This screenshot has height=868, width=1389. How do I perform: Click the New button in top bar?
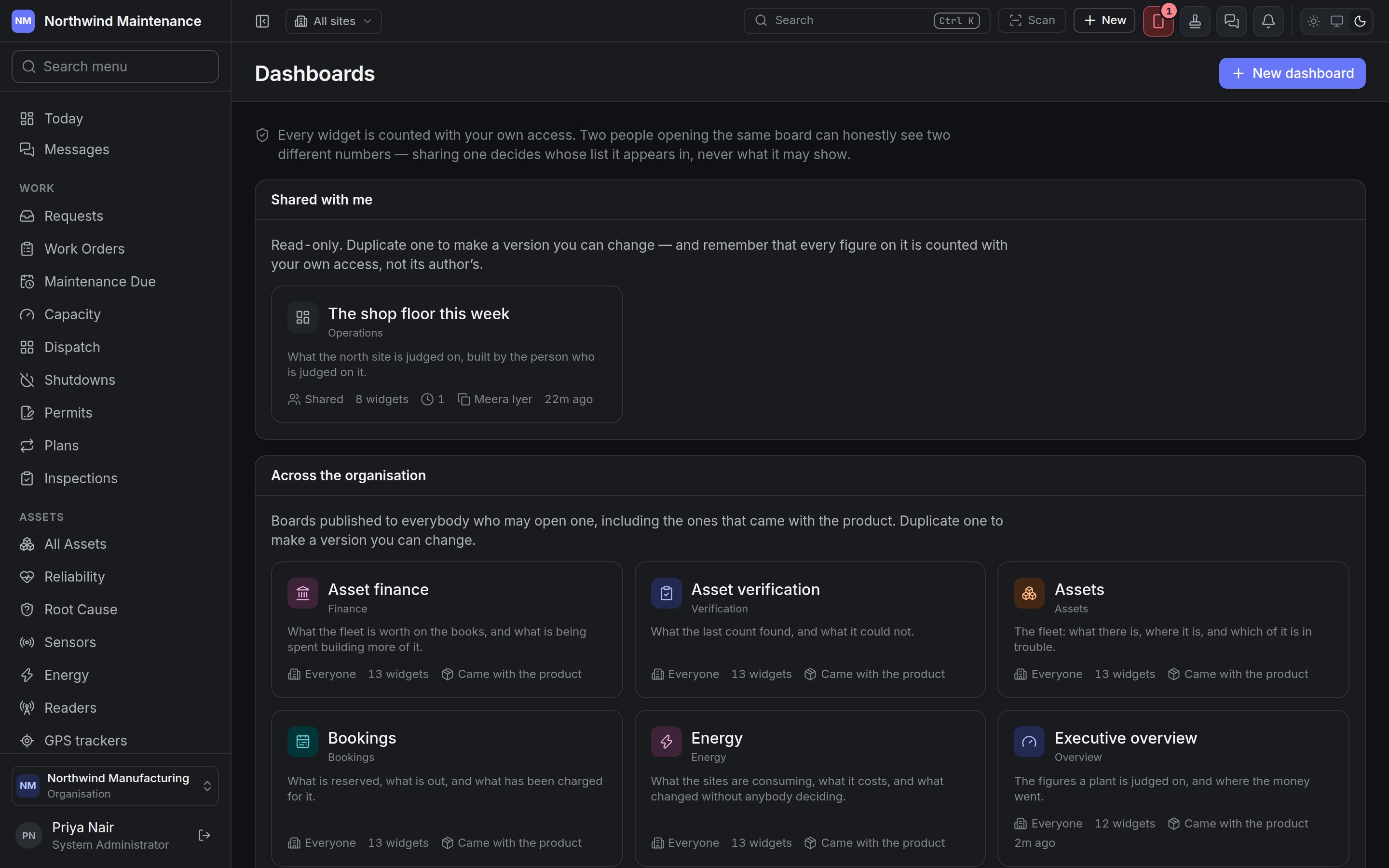pyautogui.click(x=1104, y=20)
